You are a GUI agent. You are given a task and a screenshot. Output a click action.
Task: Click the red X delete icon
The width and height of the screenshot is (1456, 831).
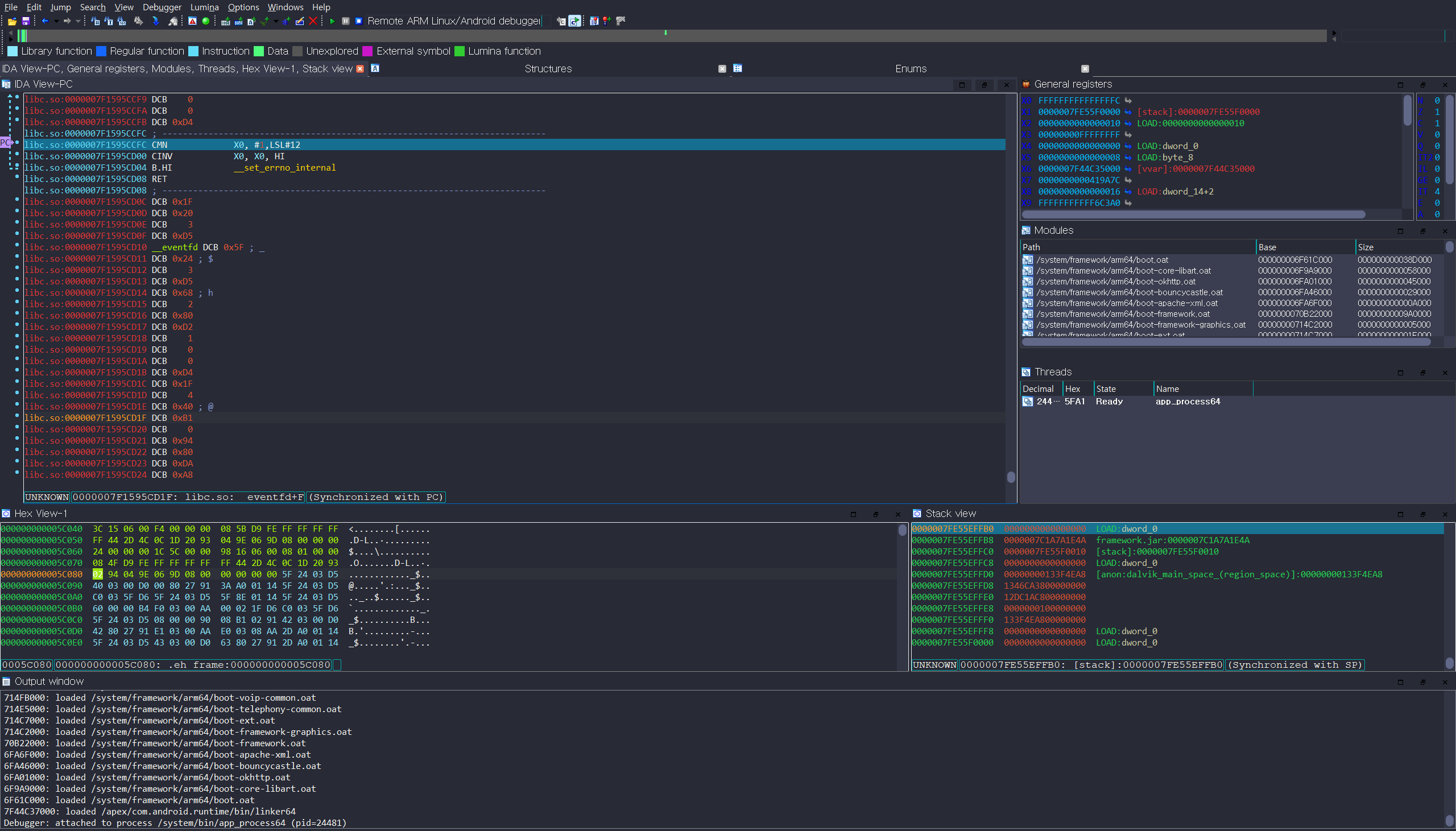(313, 21)
